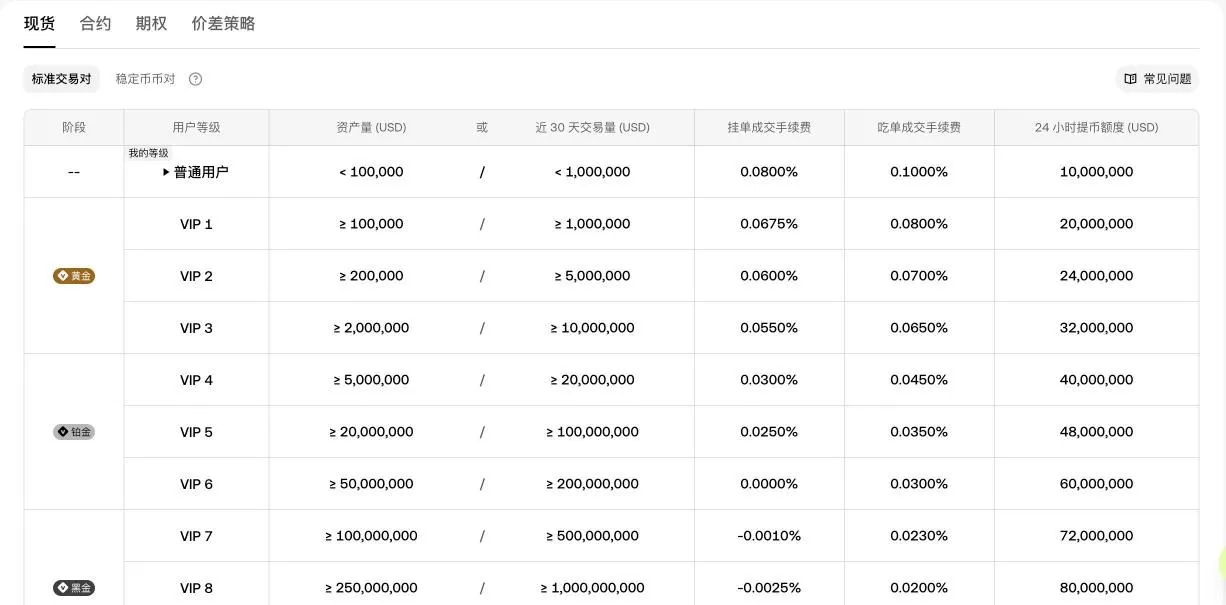Screen dimensions: 1226x605
Task: Select the 标准交易对 sub-tab
Action: [61, 79]
